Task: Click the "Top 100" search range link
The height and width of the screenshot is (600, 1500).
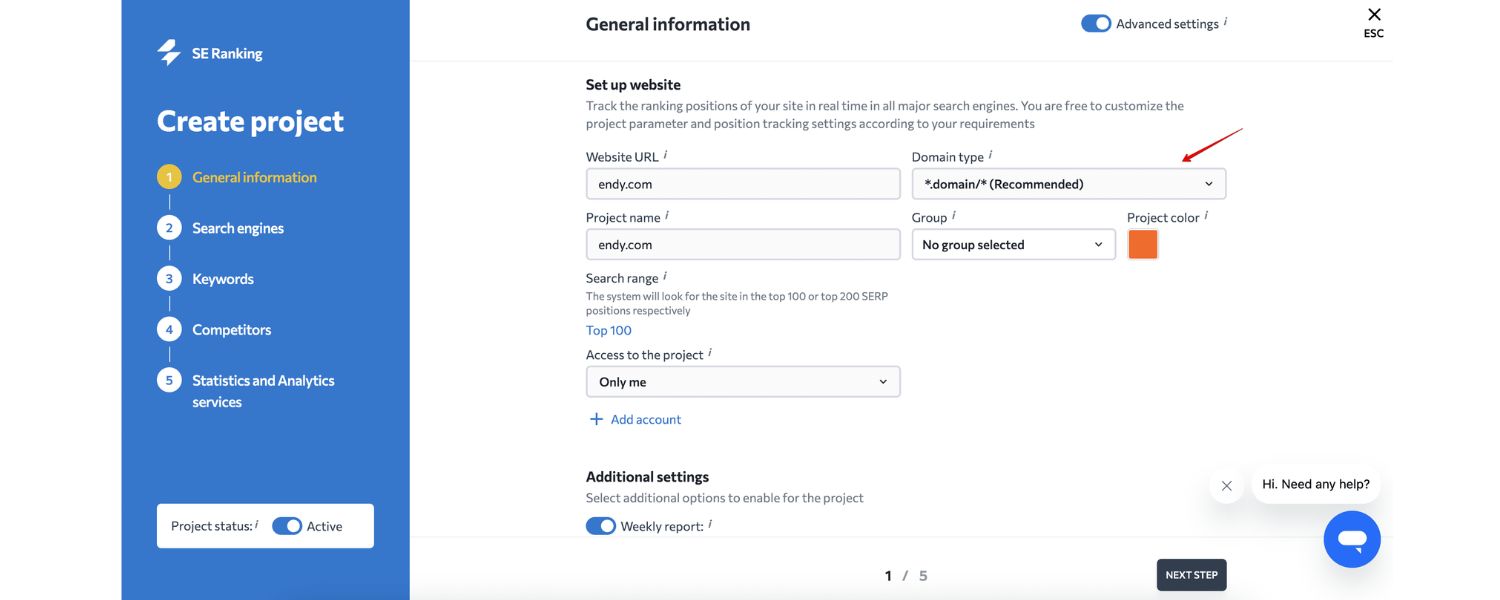Action: 609,331
